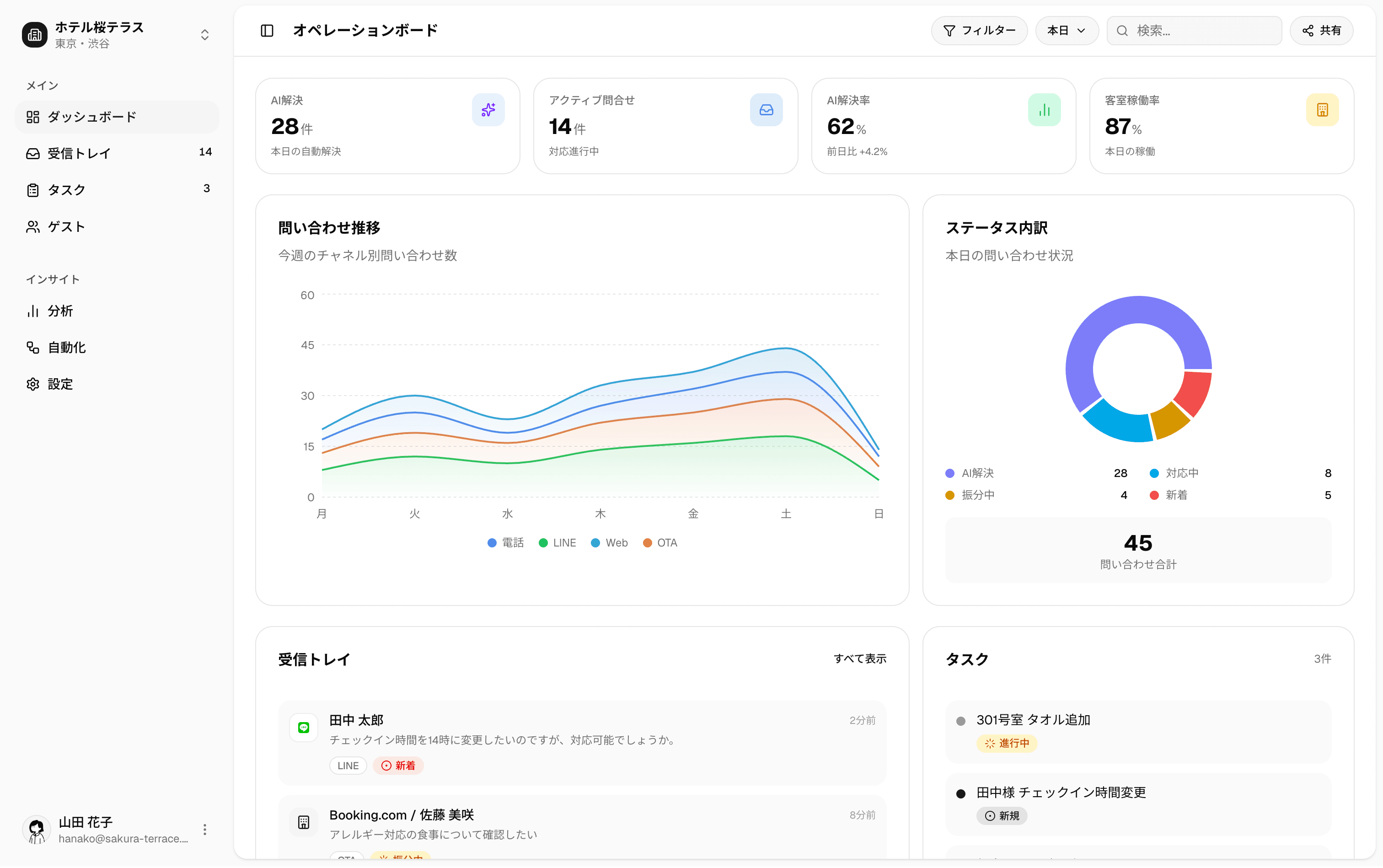Click the AI解決 sparkle icon
1383x868 pixels.
(488, 109)
